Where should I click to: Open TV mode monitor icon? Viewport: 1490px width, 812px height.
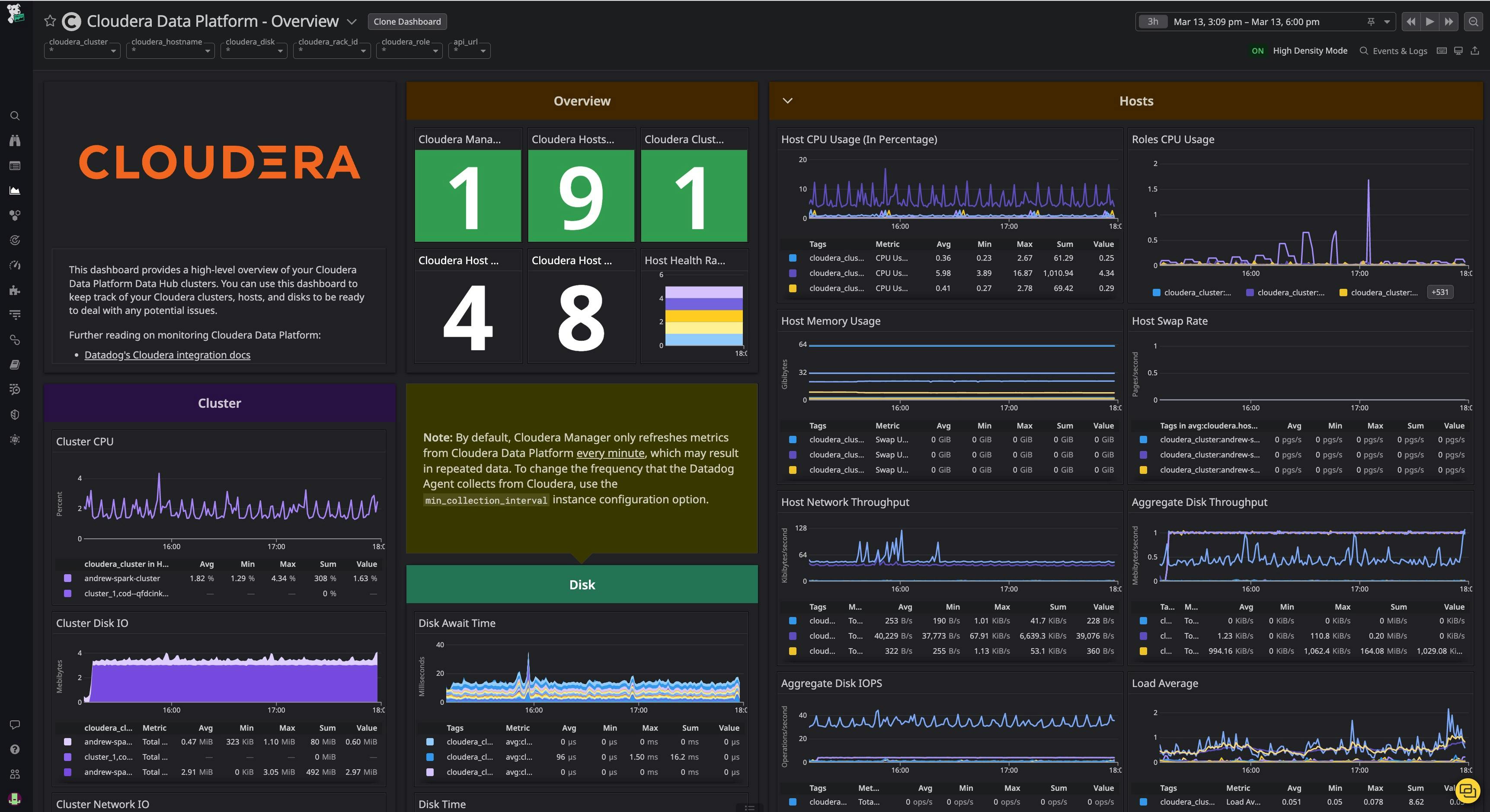click(1458, 51)
